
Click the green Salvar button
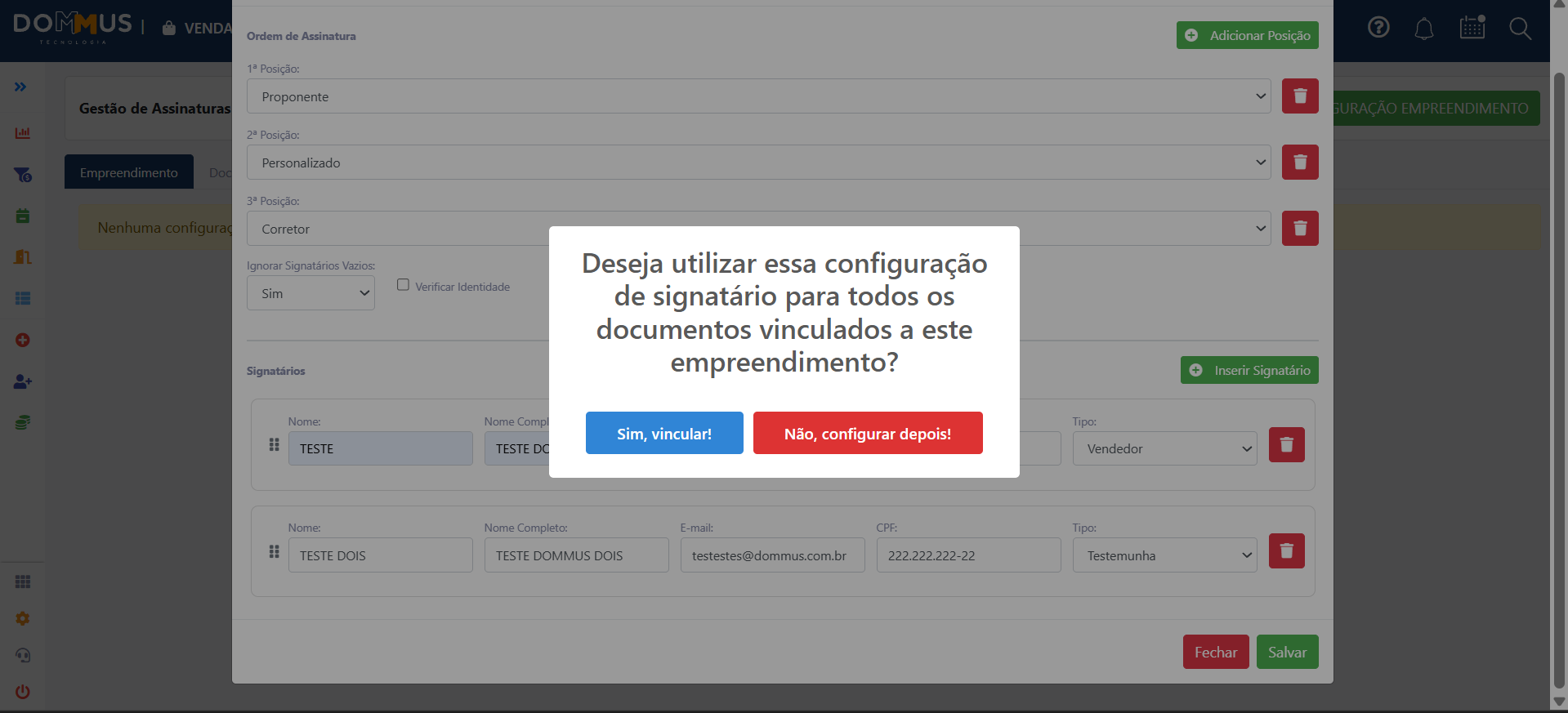click(1287, 652)
